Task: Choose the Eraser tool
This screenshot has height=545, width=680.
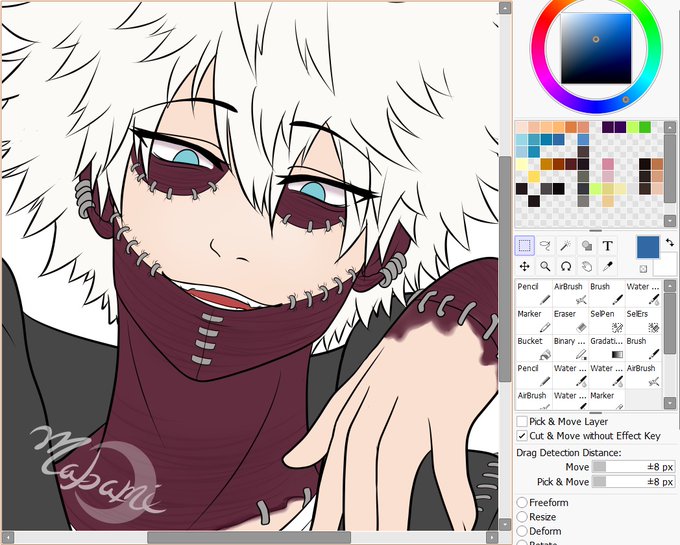Action: click(x=570, y=321)
